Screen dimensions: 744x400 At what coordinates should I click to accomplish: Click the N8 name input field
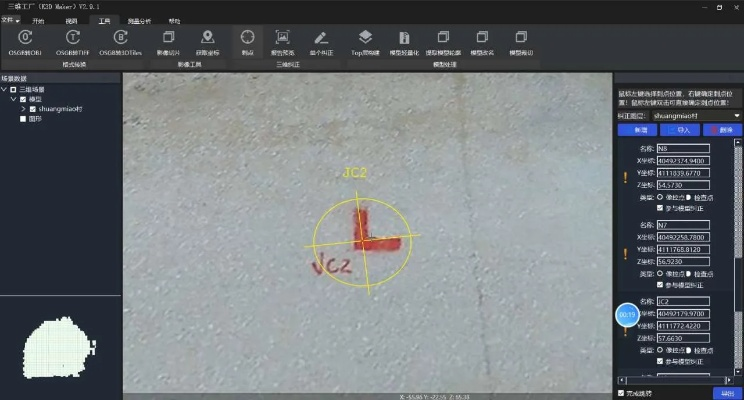(x=681, y=148)
